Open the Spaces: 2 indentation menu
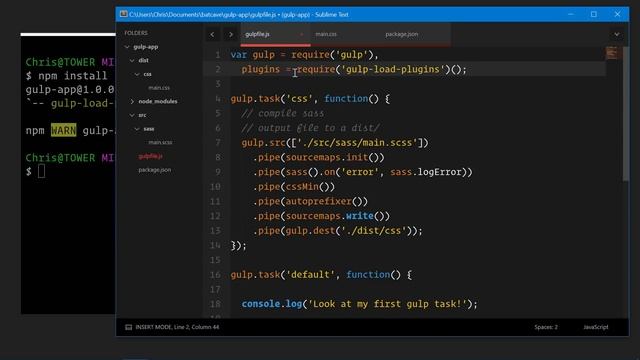This screenshot has height=360, width=640. pyautogui.click(x=546, y=327)
